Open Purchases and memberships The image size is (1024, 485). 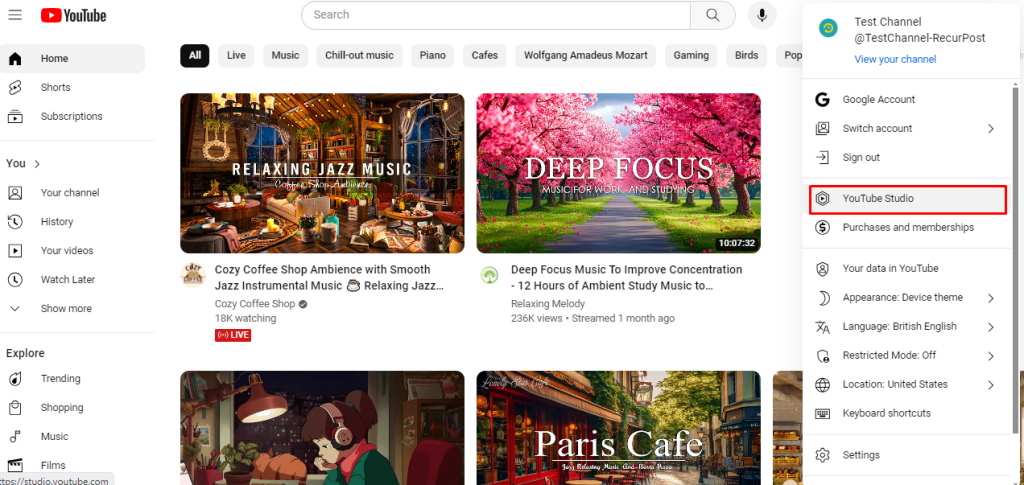[x=908, y=227]
